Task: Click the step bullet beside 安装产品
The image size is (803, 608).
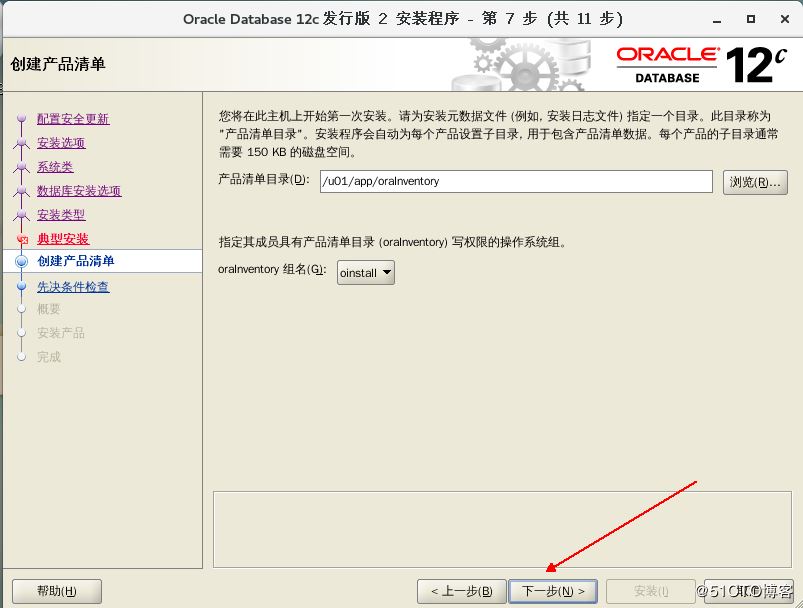Action: coord(22,333)
